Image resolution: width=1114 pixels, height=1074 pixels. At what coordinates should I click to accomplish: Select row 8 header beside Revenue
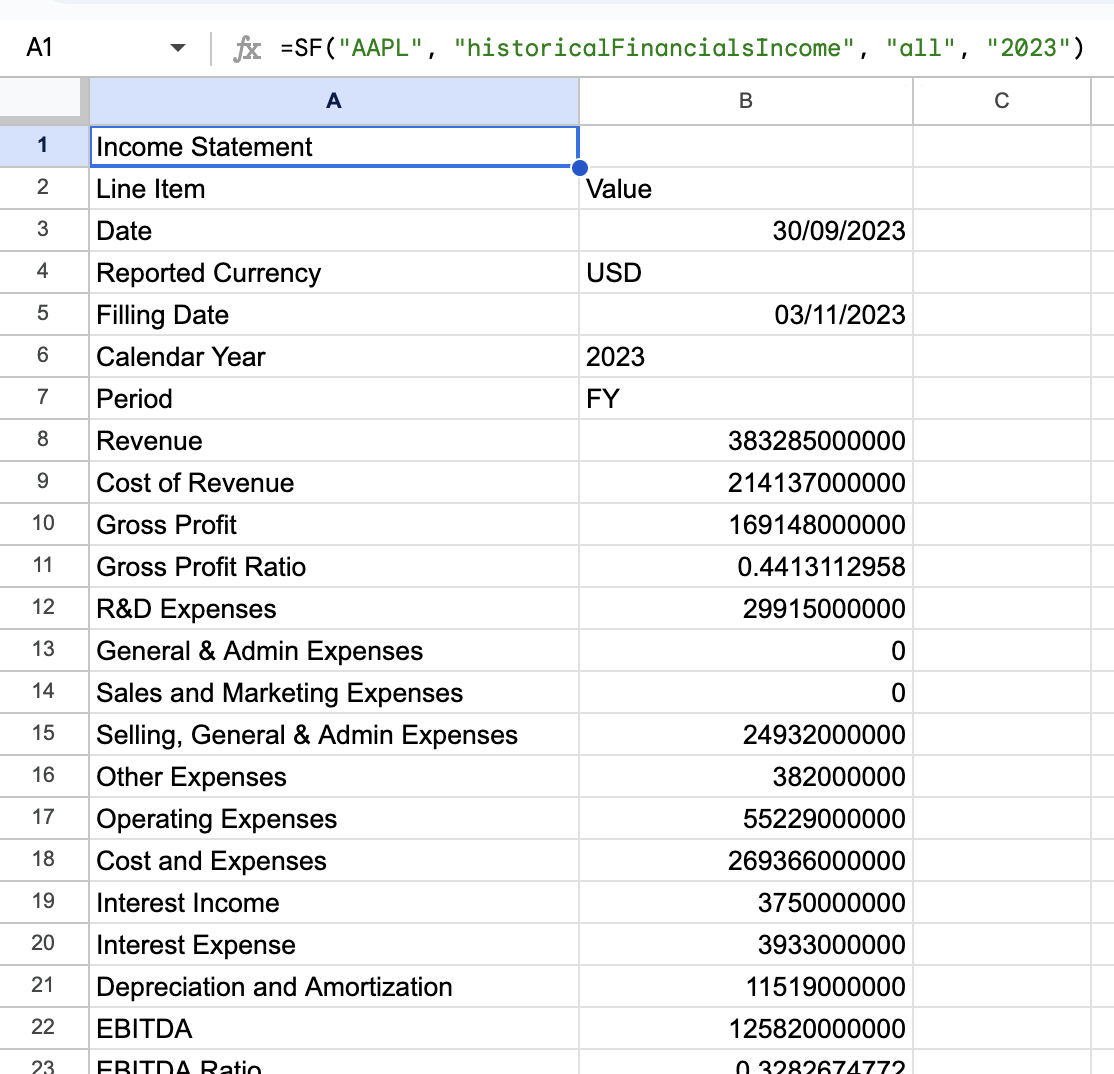pos(42,440)
